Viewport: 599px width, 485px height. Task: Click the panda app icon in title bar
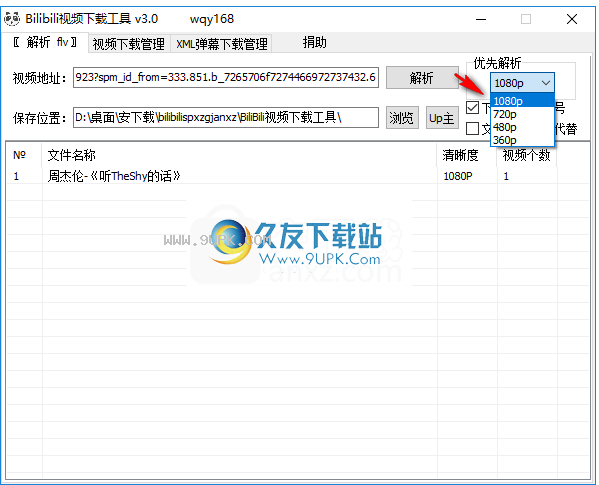[12, 19]
